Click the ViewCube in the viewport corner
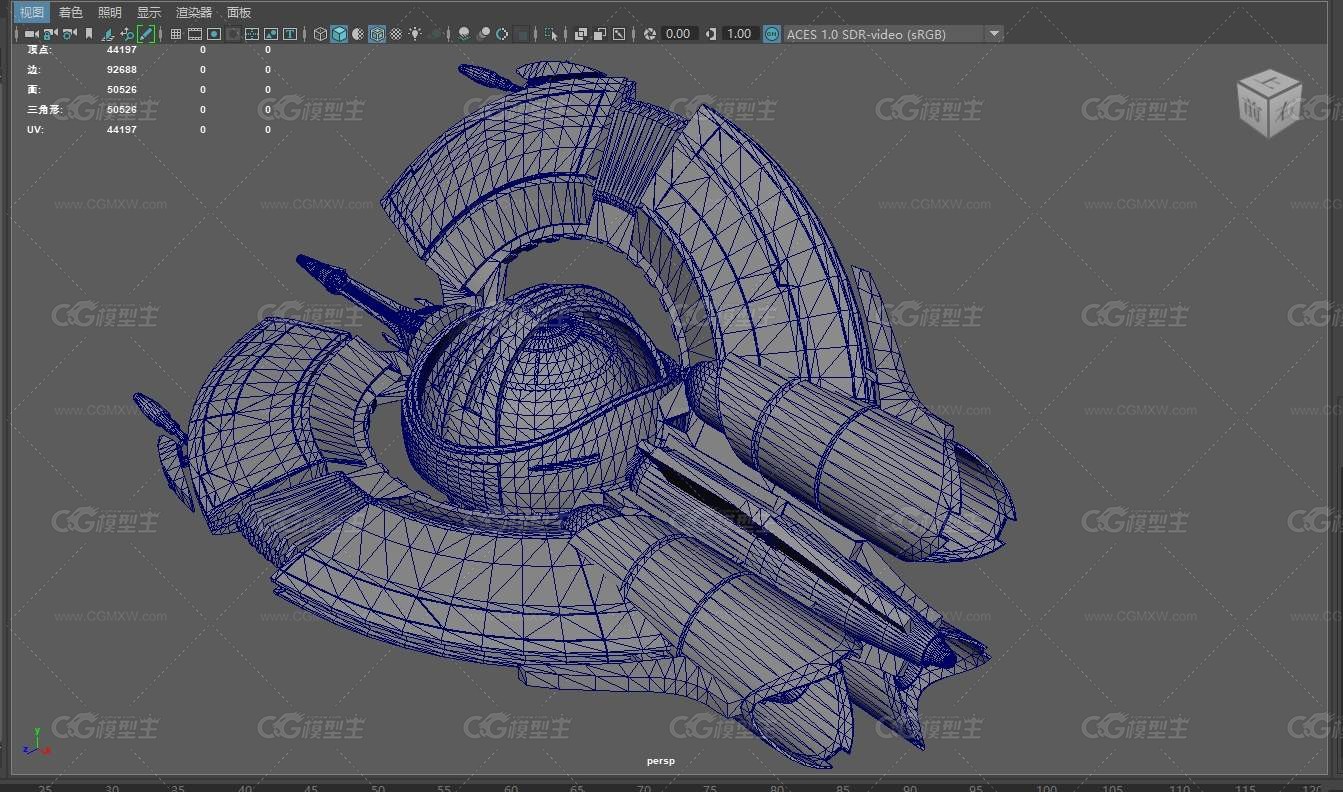The image size is (1343, 792). 1270,103
